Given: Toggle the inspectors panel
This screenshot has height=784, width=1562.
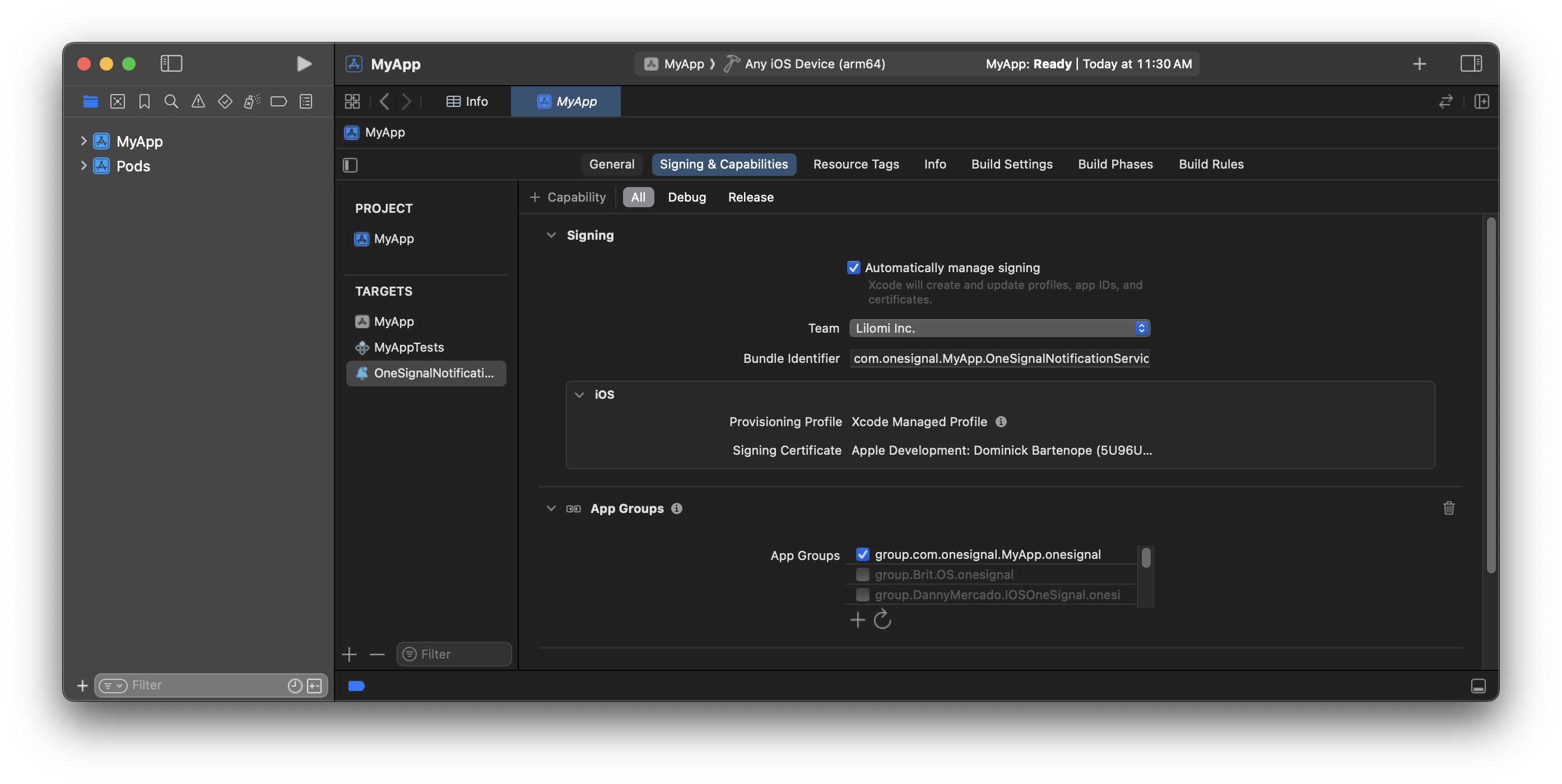Looking at the screenshot, I should [1471, 64].
